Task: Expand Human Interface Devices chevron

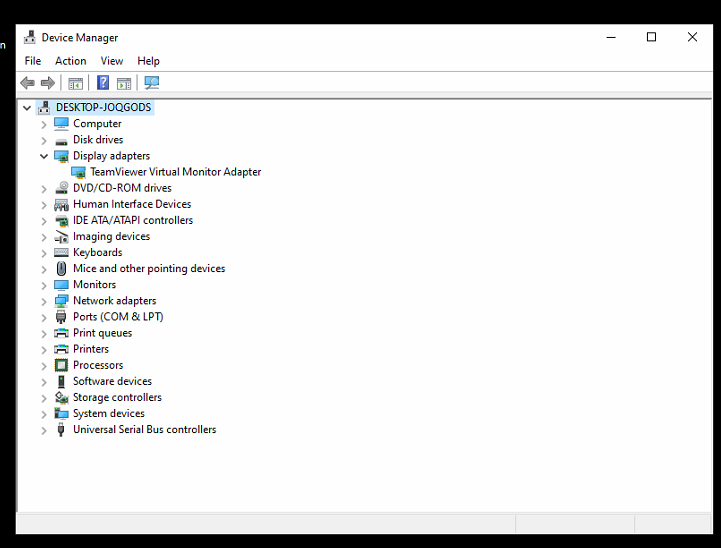Action: coord(44,205)
